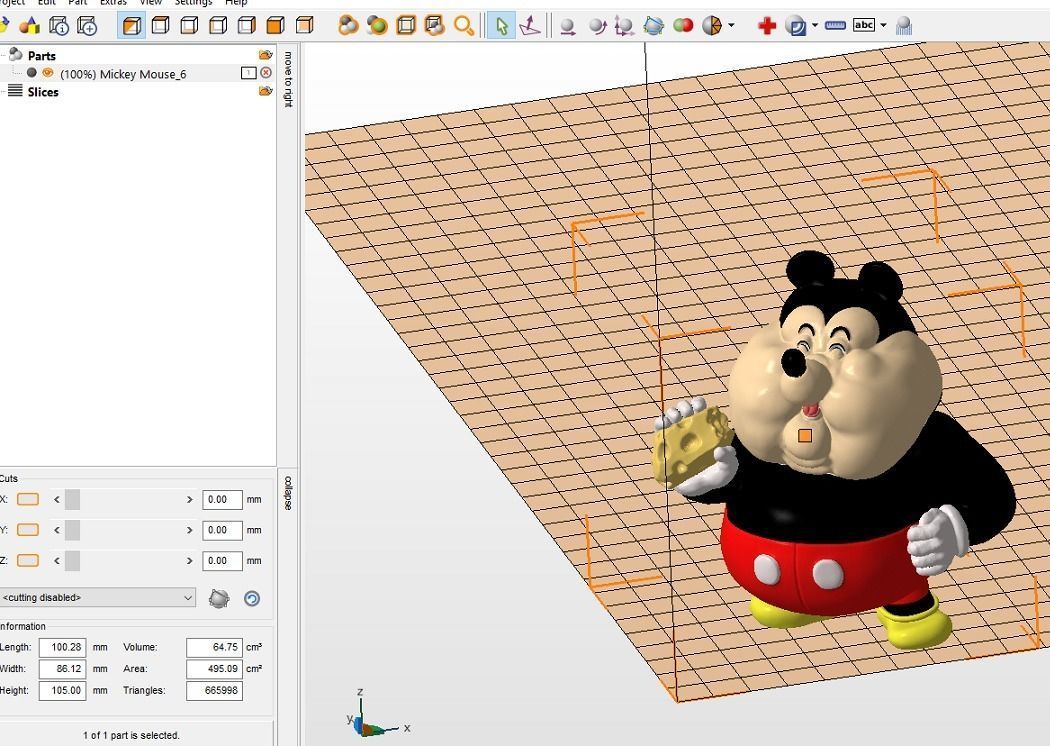The height and width of the screenshot is (746, 1050).
Task: Remove Mickey Mouse_6 with red X
Action: click(x=266, y=72)
